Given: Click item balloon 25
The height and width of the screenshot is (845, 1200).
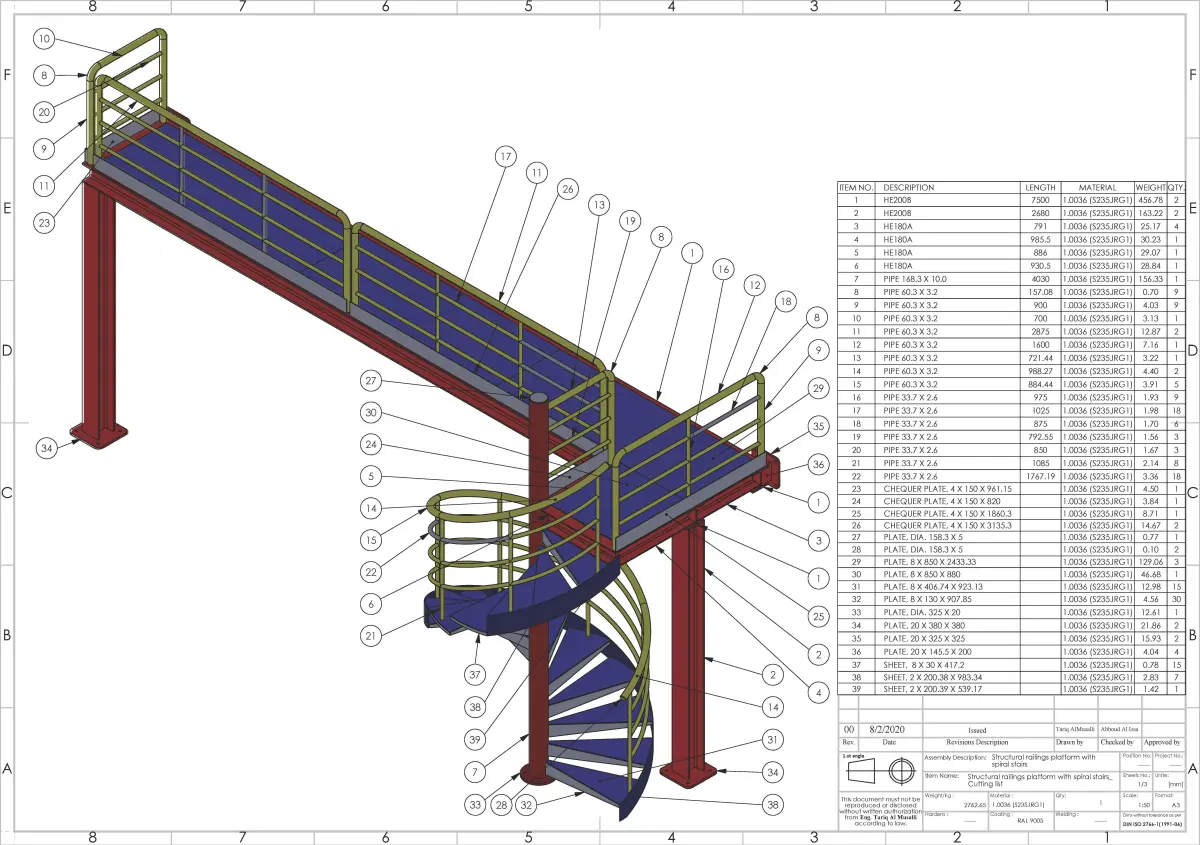Looking at the screenshot, I should tap(819, 615).
